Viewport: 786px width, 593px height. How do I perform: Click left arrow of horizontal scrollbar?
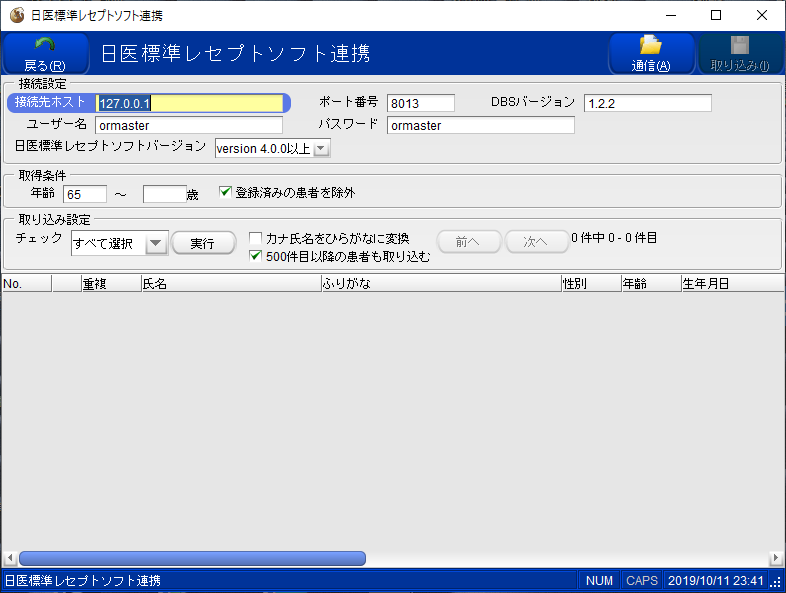pos(8,558)
